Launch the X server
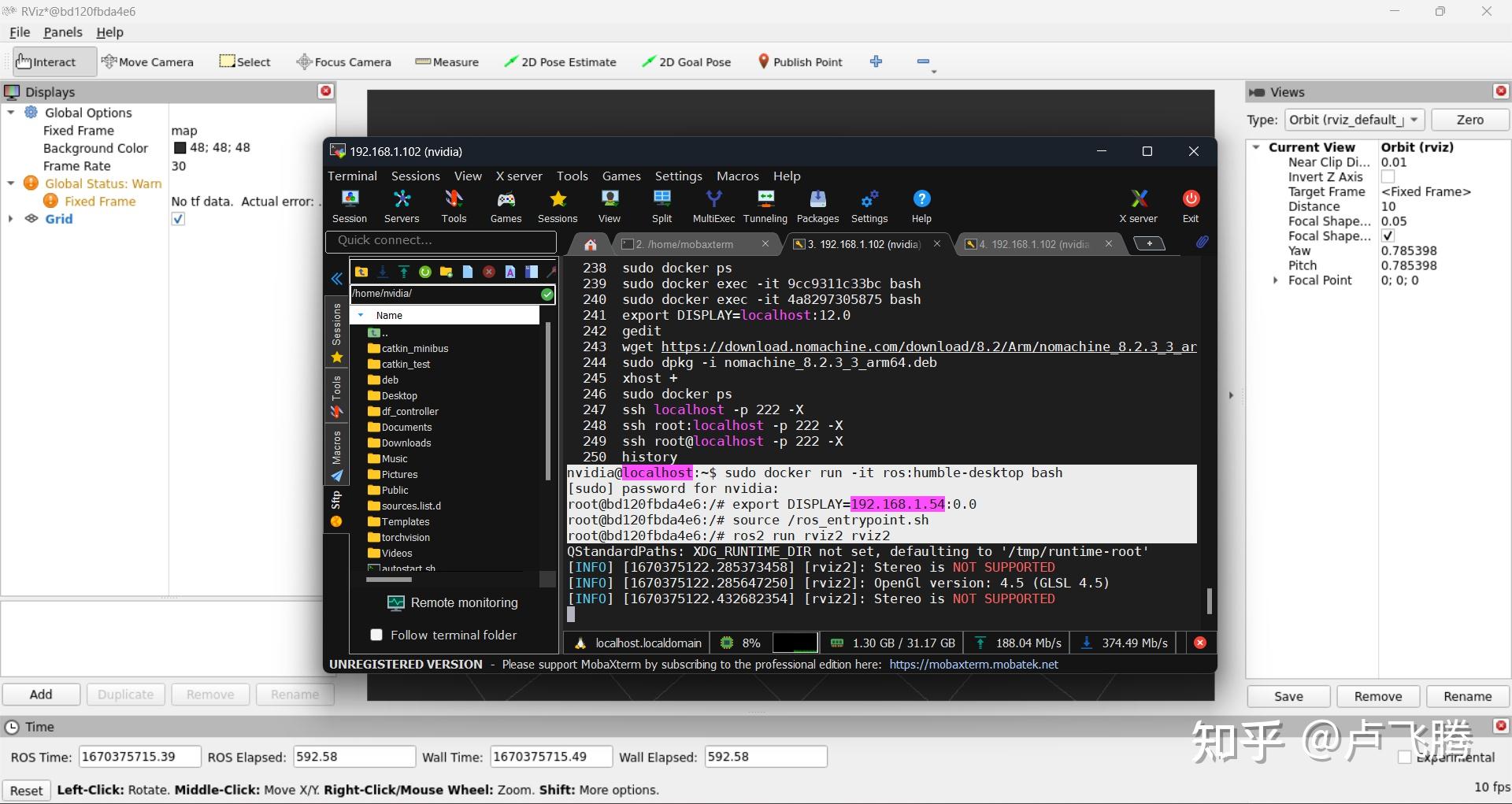This screenshot has width=1512, height=804. pos(1138,205)
